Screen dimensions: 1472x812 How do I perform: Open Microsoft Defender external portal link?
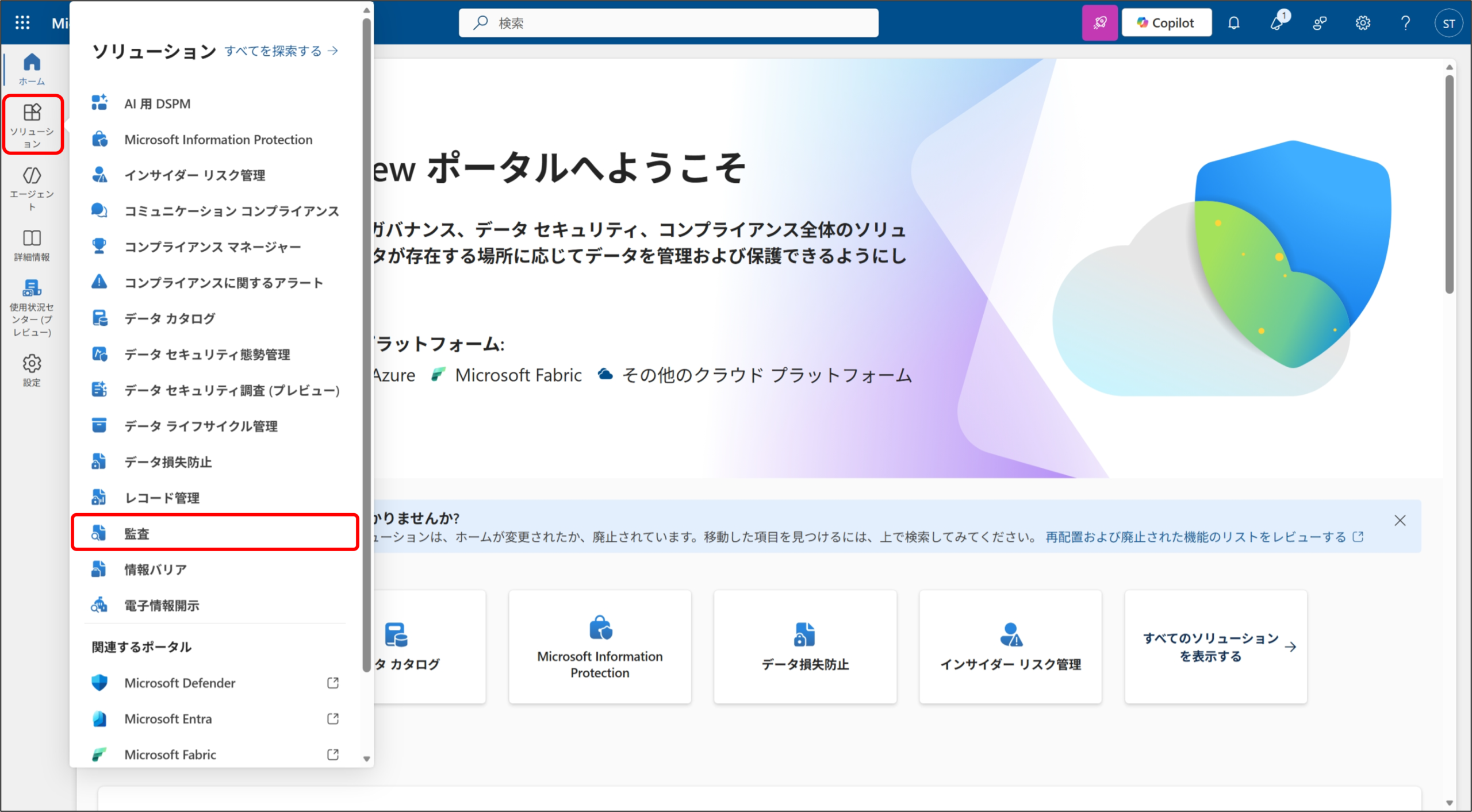point(180,683)
